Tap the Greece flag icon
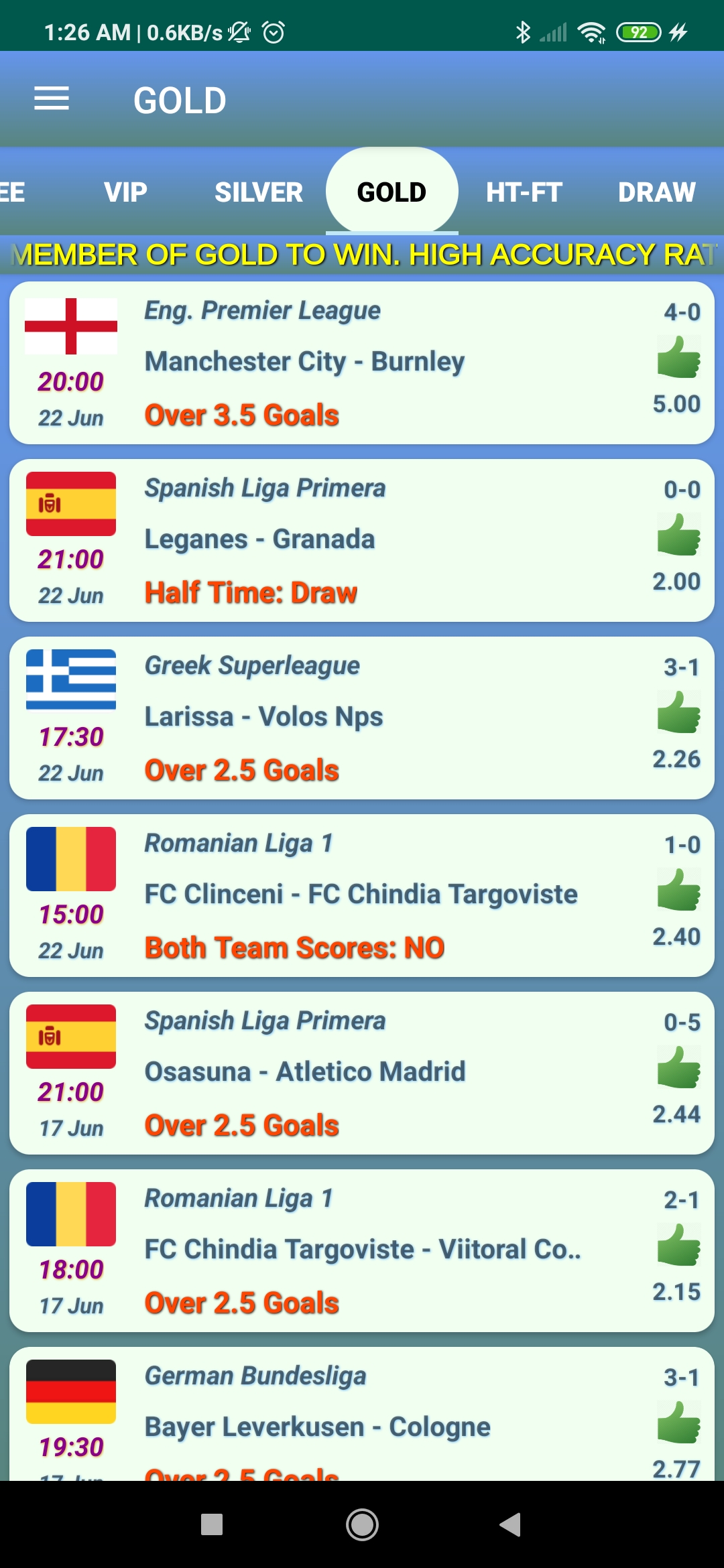 [x=71, y=679]
